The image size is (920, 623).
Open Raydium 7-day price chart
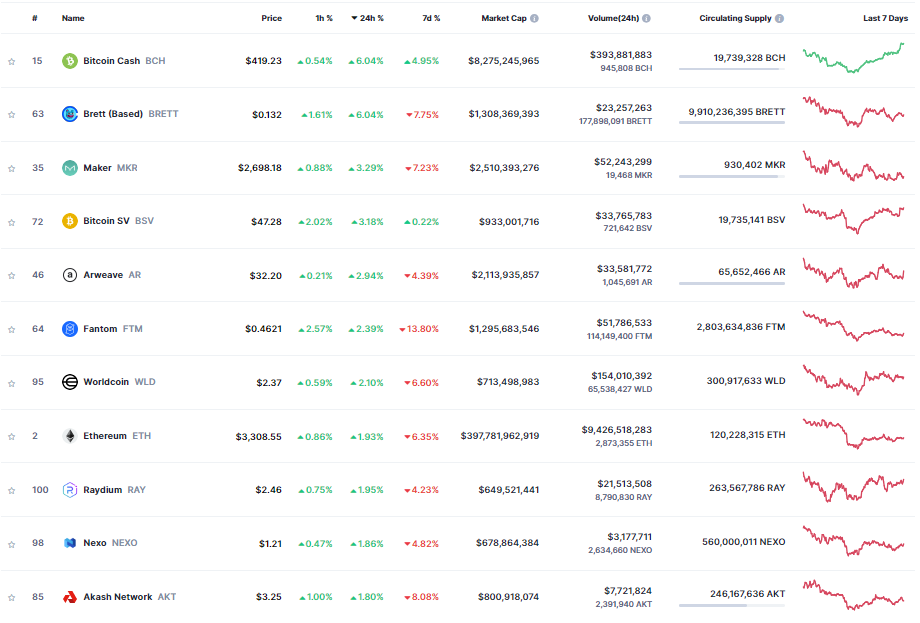854,487
